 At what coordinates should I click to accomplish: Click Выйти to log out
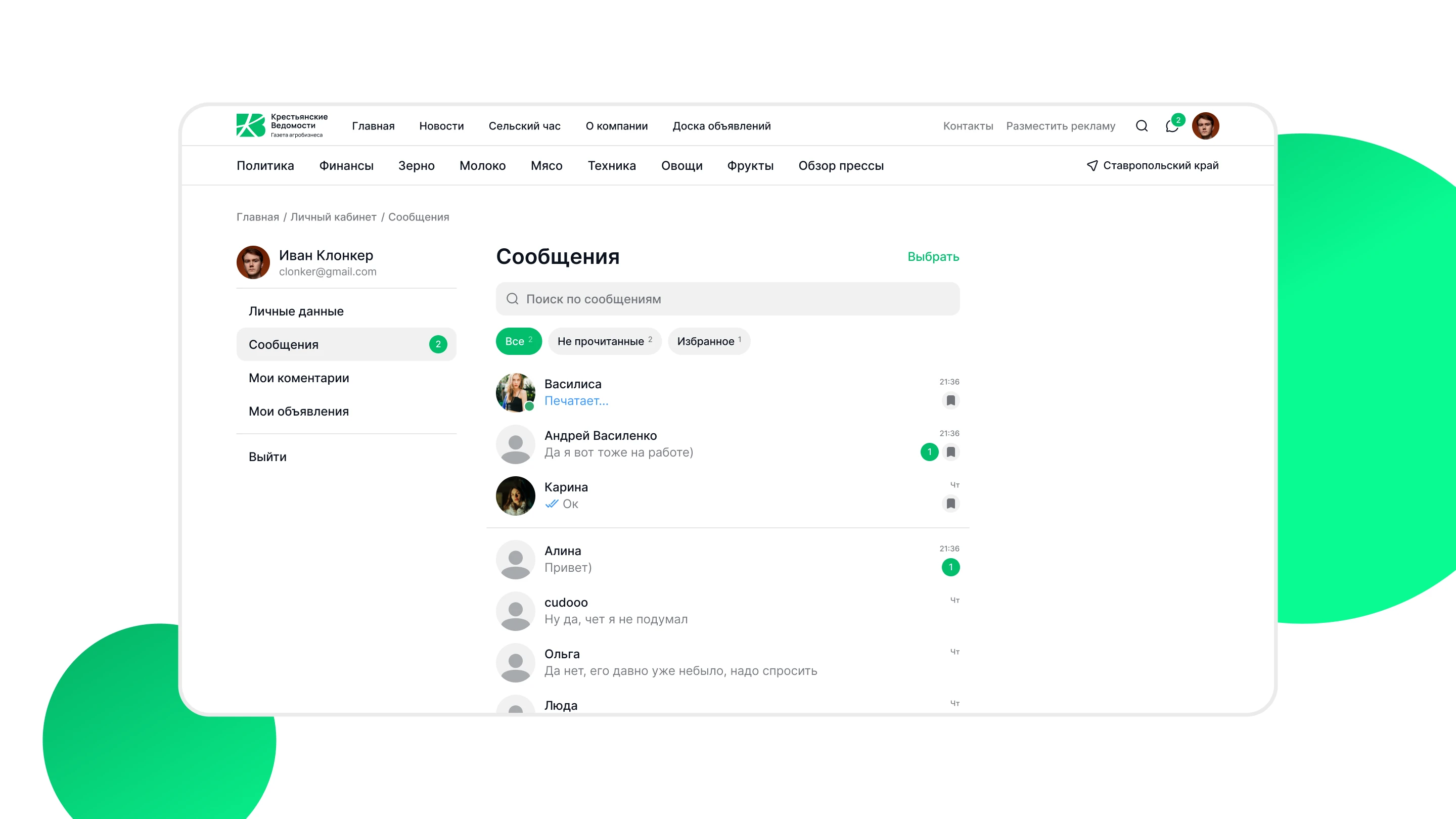[267, 457]
